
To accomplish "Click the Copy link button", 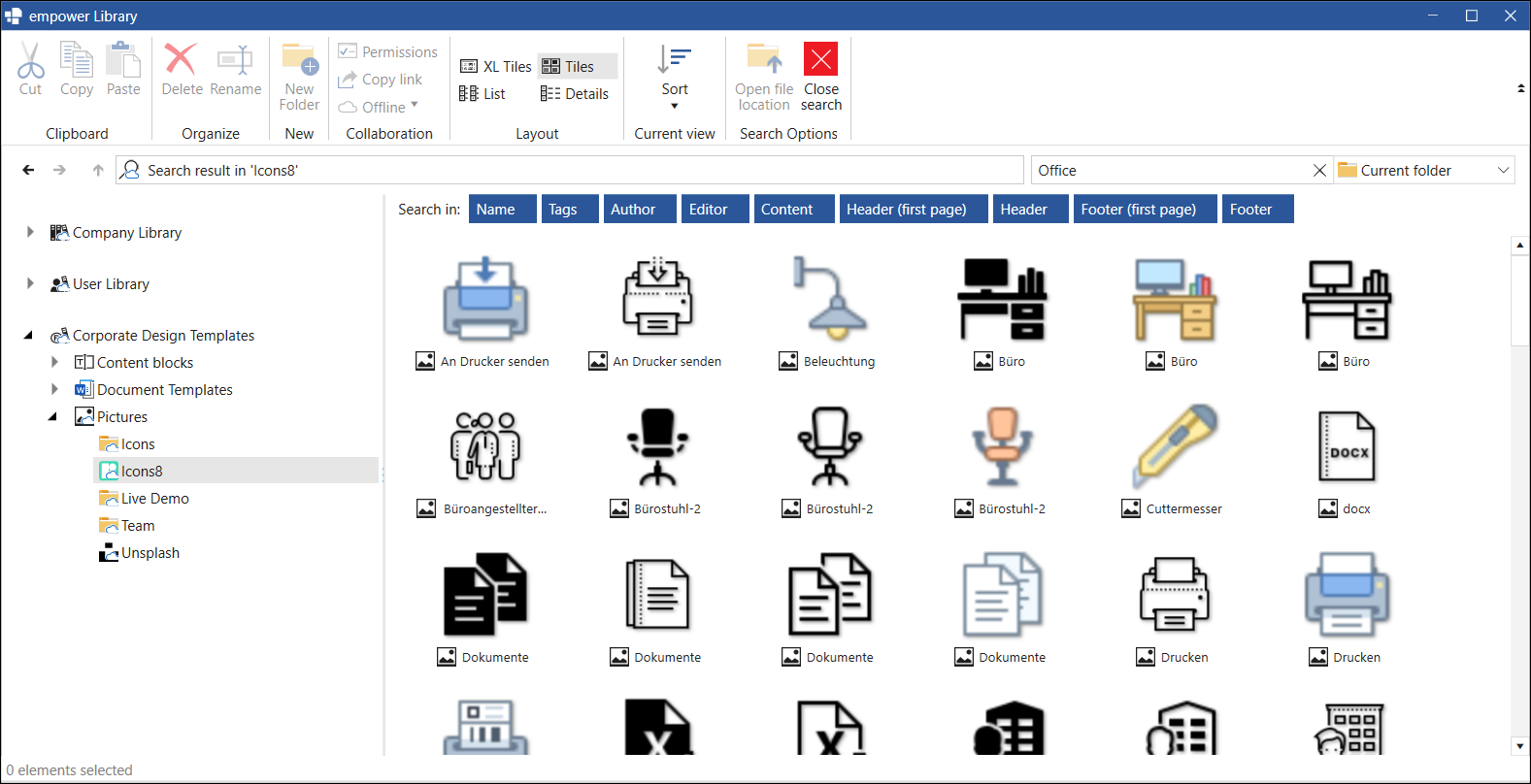I will coord(381,80).
